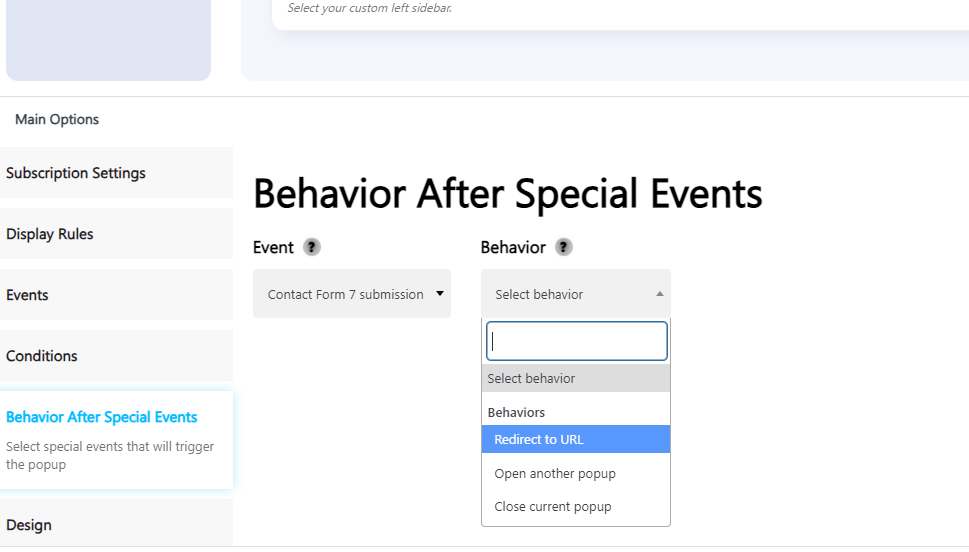The image size is (969, 552).
Task: Pick the Select behavior placeholder option
Action: [576, 378]
